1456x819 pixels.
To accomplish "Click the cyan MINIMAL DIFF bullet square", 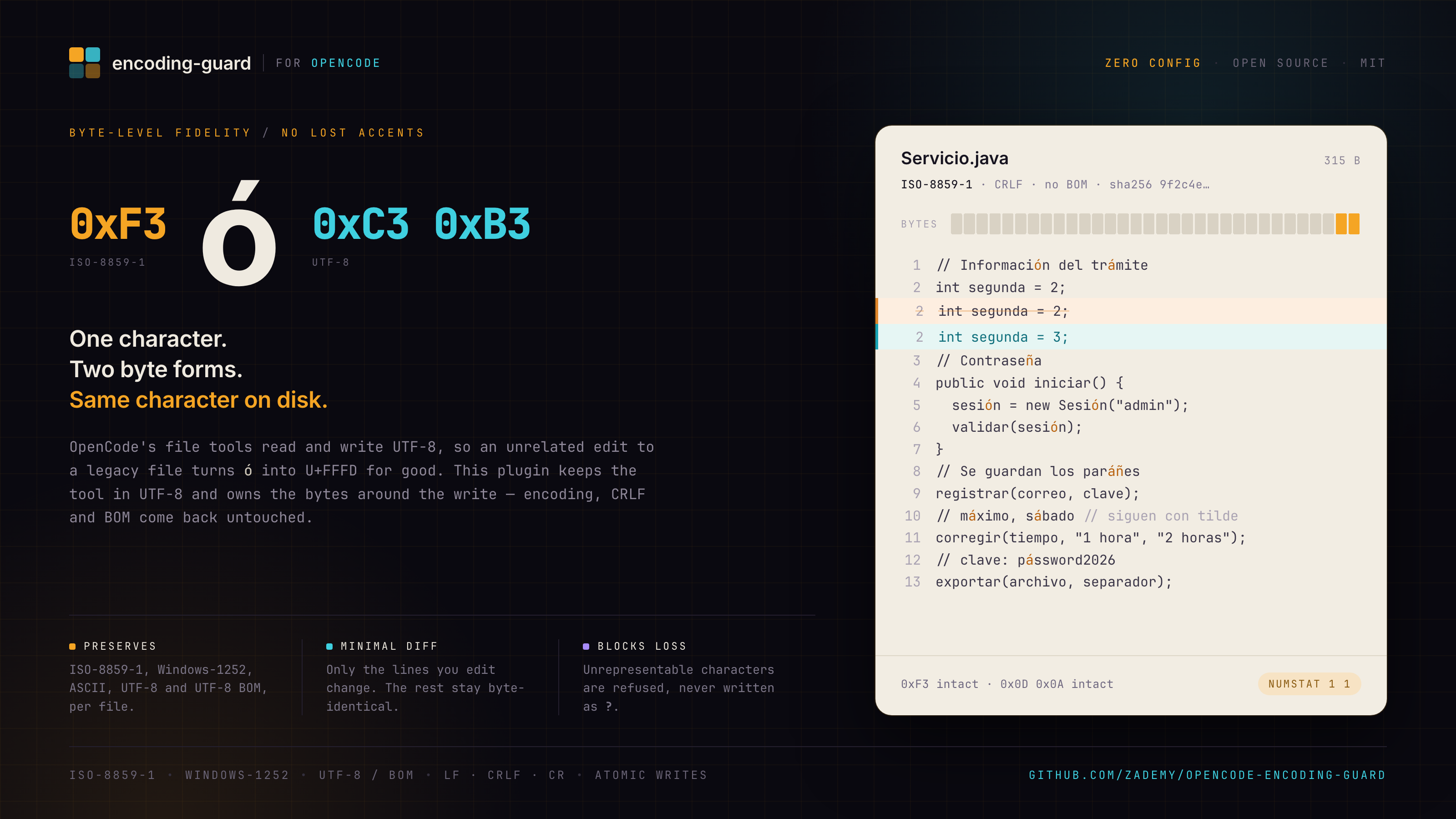I will click(x=329, y=646).
